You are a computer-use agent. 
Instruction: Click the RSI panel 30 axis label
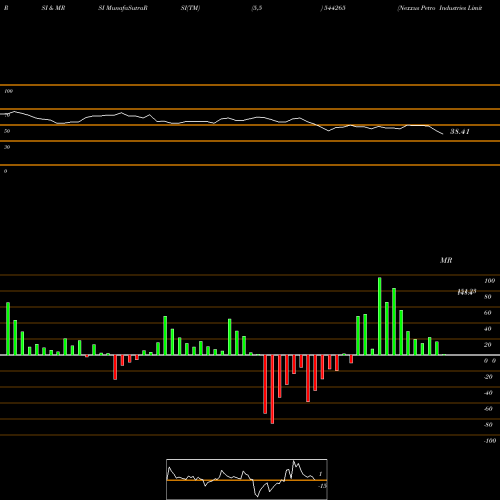pos(7,147)
